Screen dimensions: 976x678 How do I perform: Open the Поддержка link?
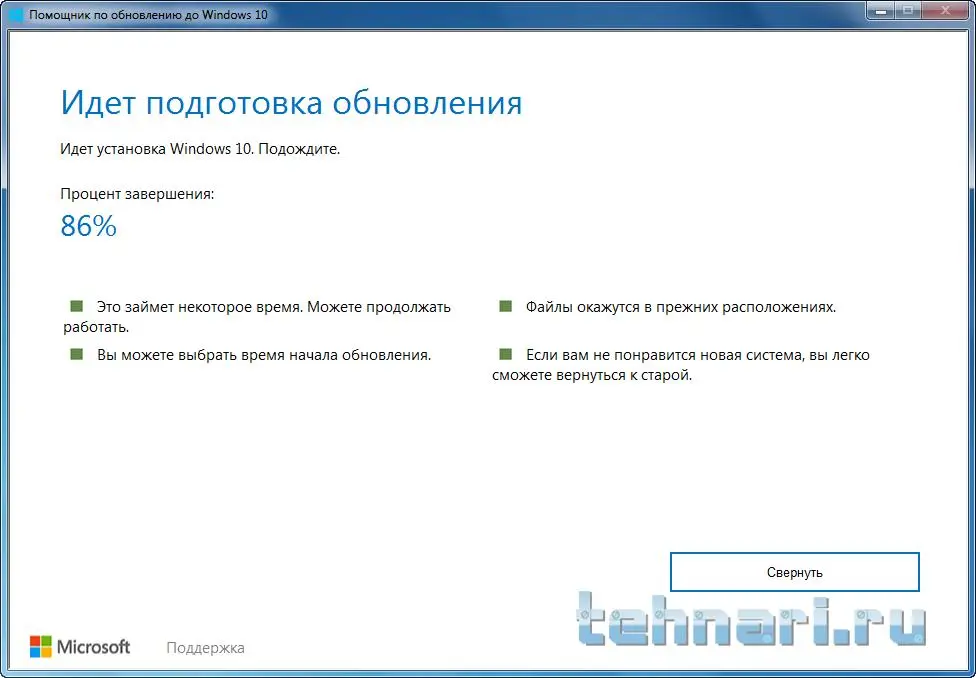pyautogui.click(x=205, y=648)
